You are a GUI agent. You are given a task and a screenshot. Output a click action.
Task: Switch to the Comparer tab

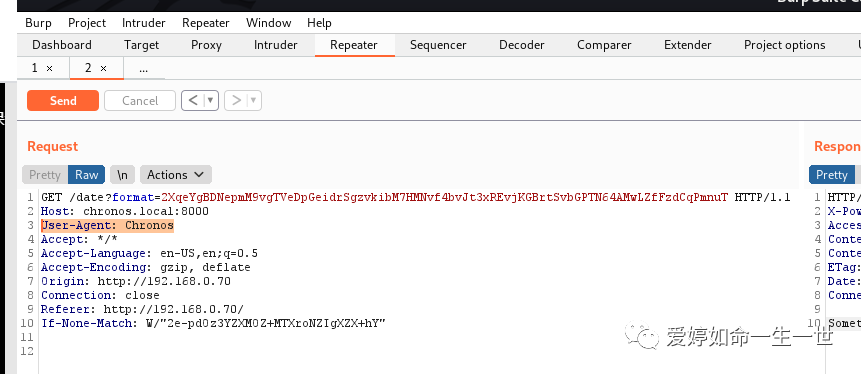(604, 45)
